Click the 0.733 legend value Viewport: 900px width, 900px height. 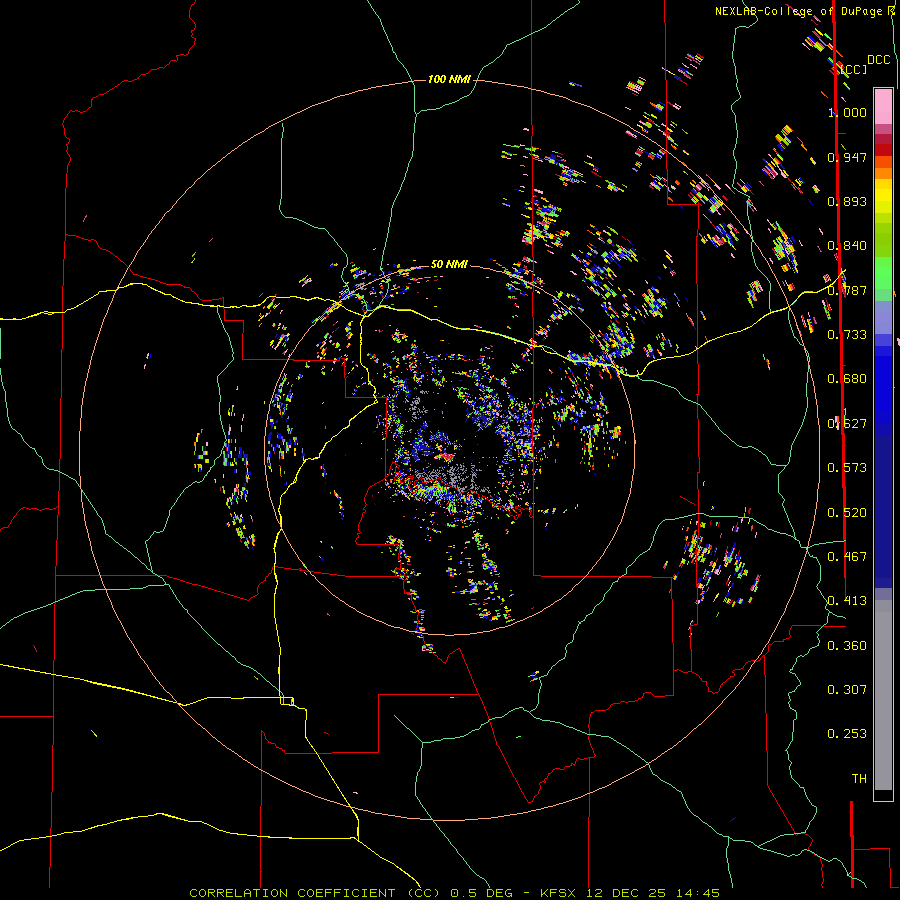(847, 335)
